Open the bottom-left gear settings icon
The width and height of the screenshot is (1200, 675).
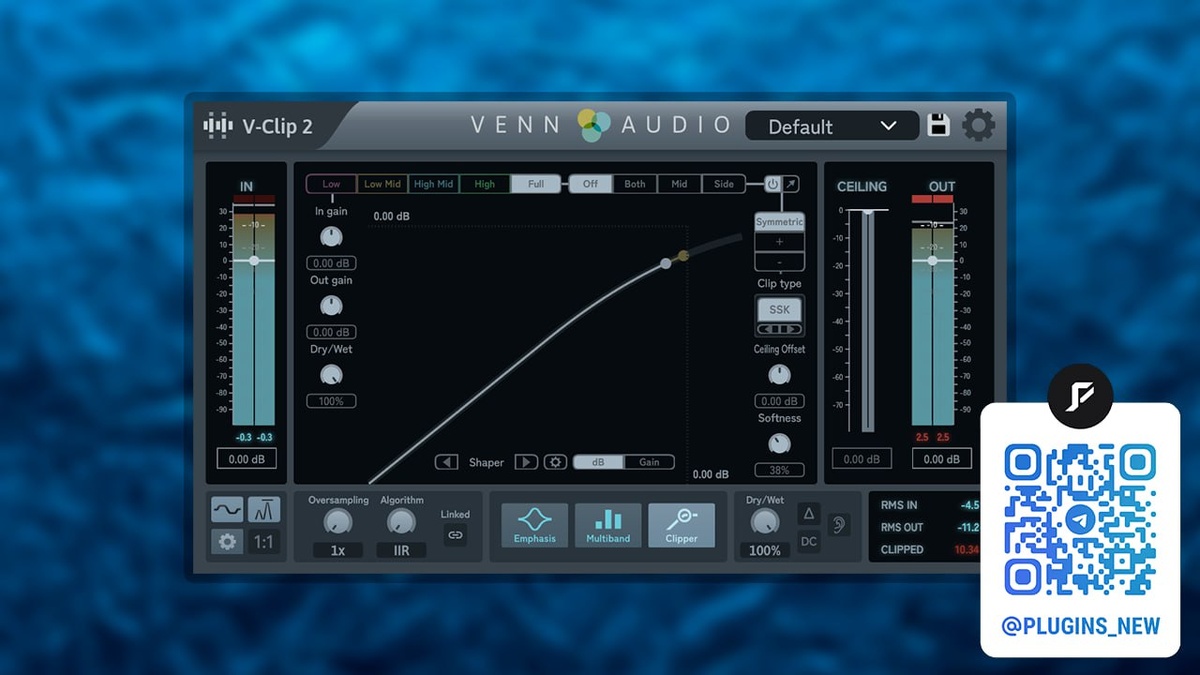click(x=227, y=542)
